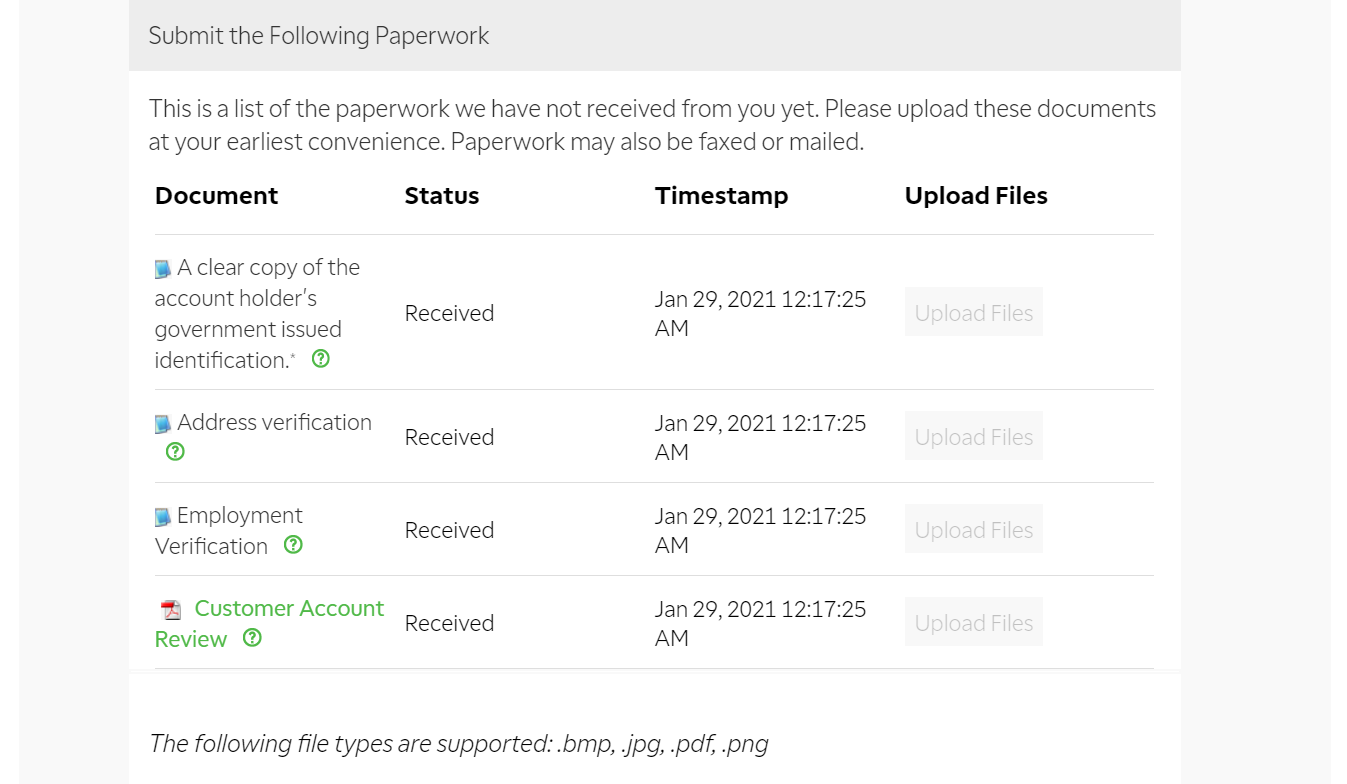
Task: Open the Address verification help icon
Action: click(175, 452)
